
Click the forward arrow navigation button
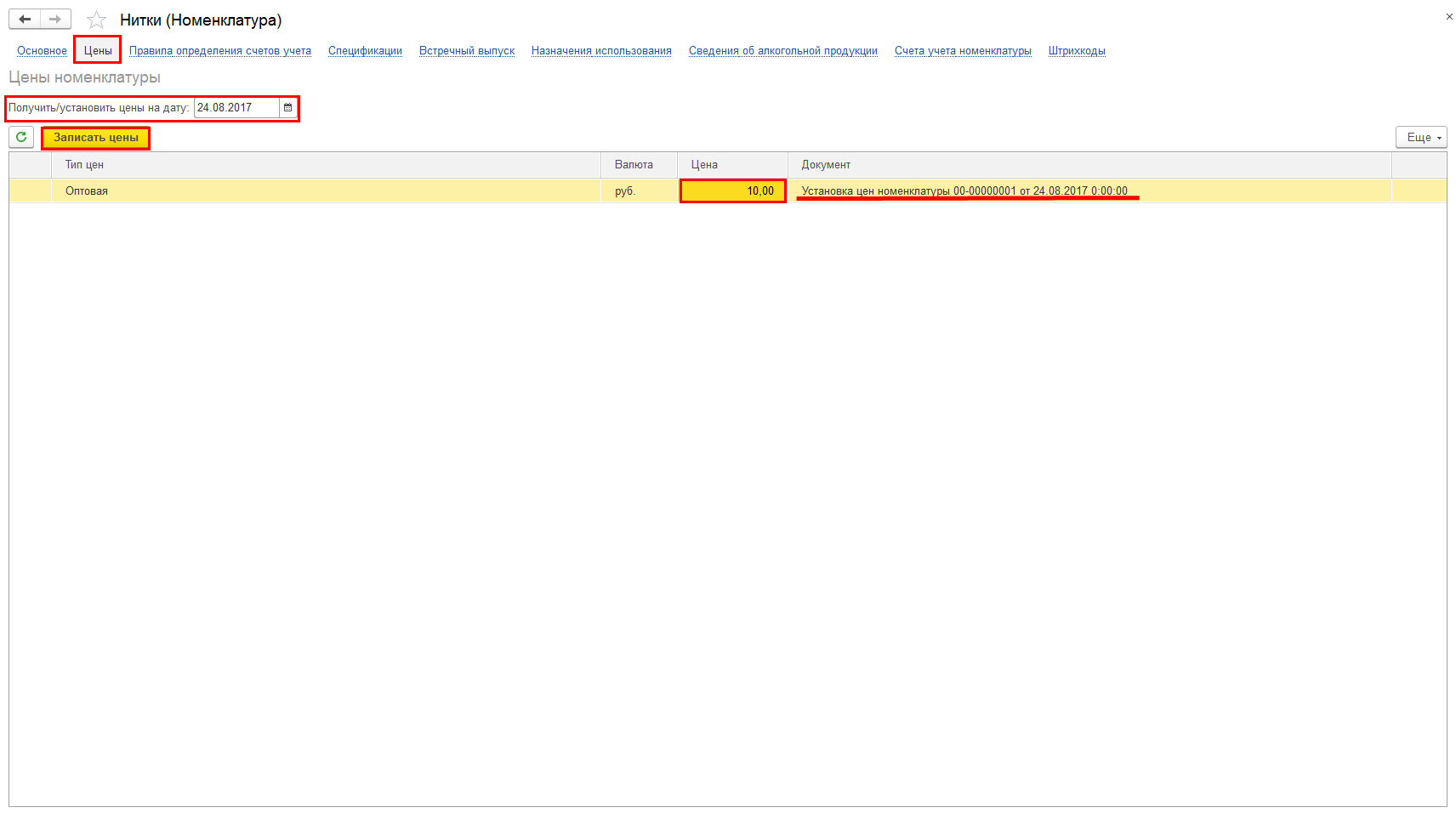(55, 19)
